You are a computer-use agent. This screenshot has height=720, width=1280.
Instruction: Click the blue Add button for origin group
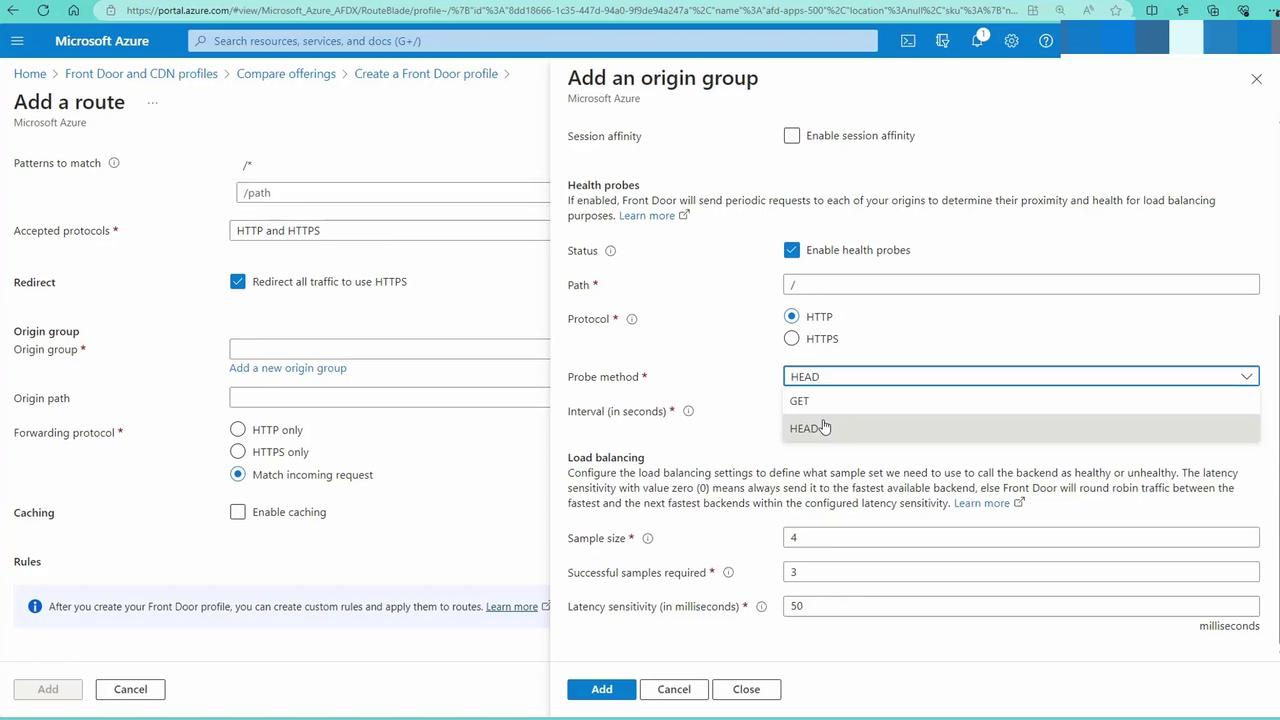(x=601, y=689)
